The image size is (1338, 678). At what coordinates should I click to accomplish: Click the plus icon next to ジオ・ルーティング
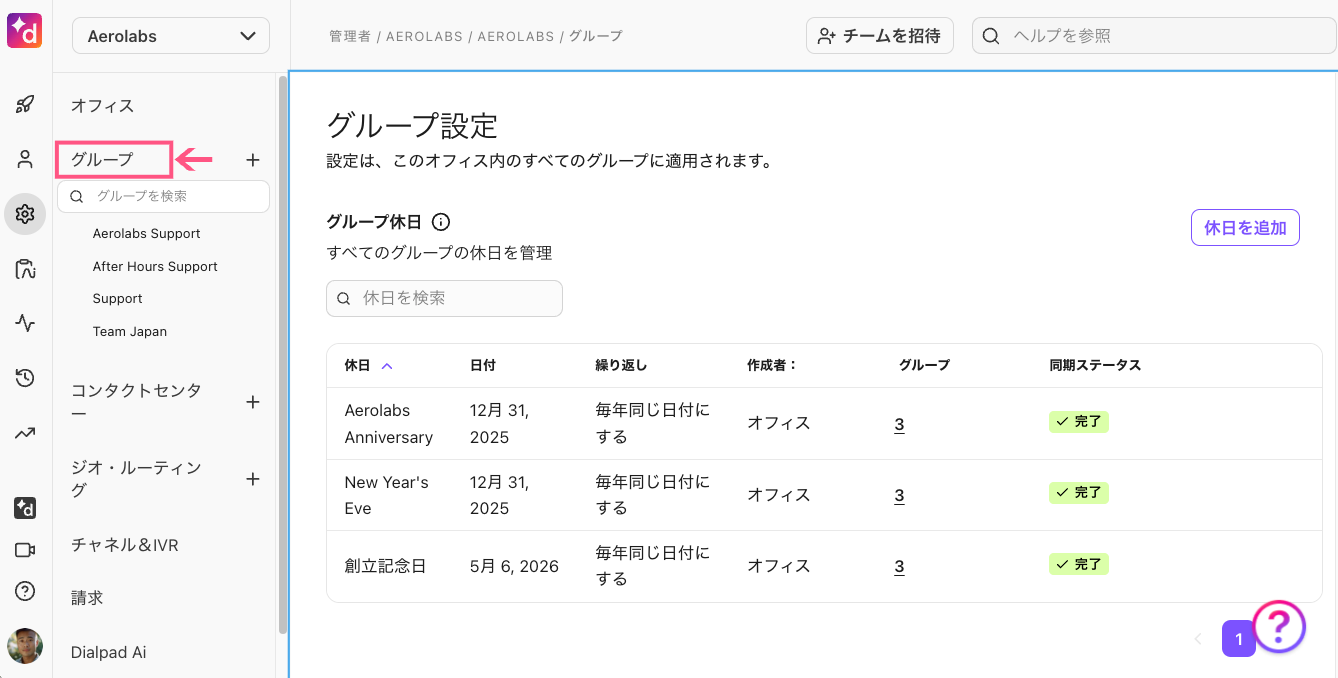(x=253, y=479)
